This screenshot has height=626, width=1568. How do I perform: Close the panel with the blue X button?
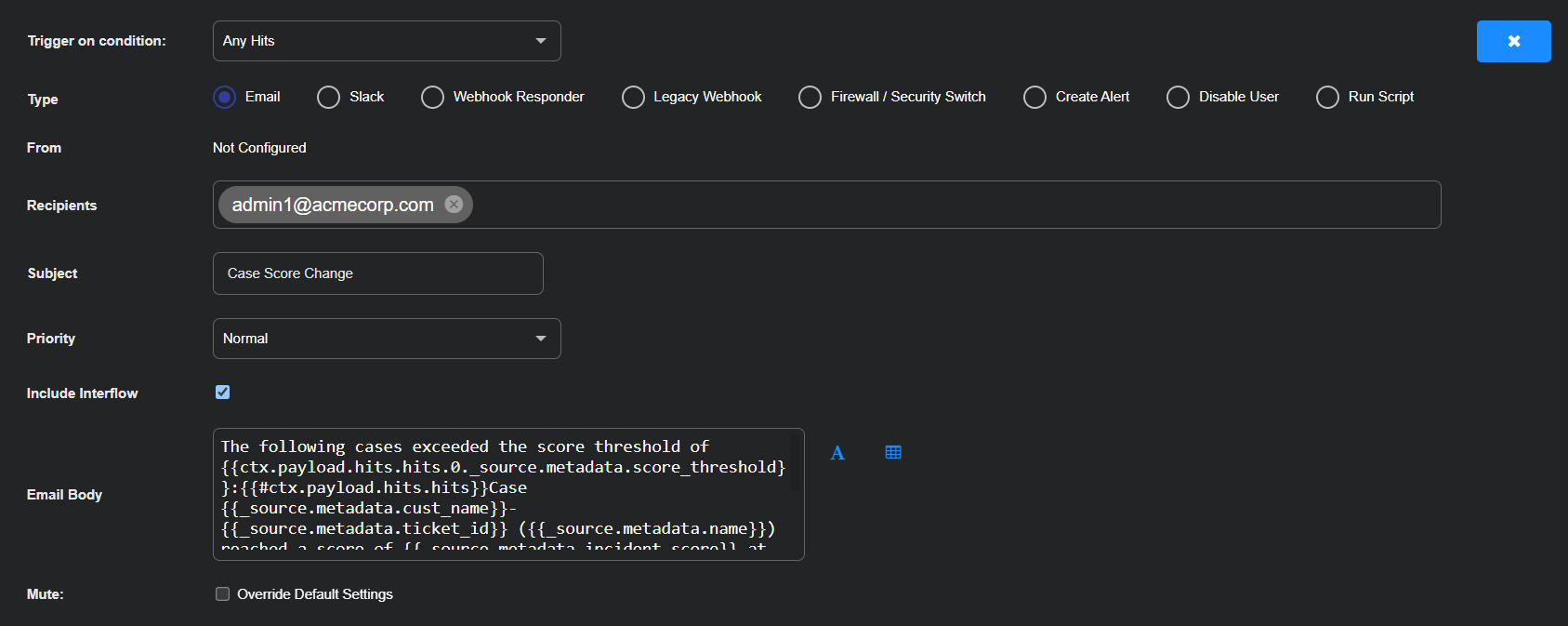(1513, 42)
